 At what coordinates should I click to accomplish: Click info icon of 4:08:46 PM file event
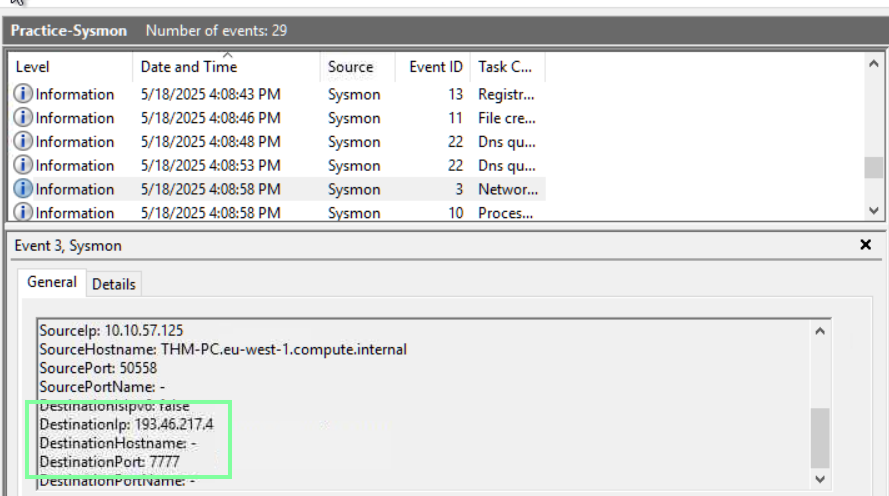pos(24,118)
